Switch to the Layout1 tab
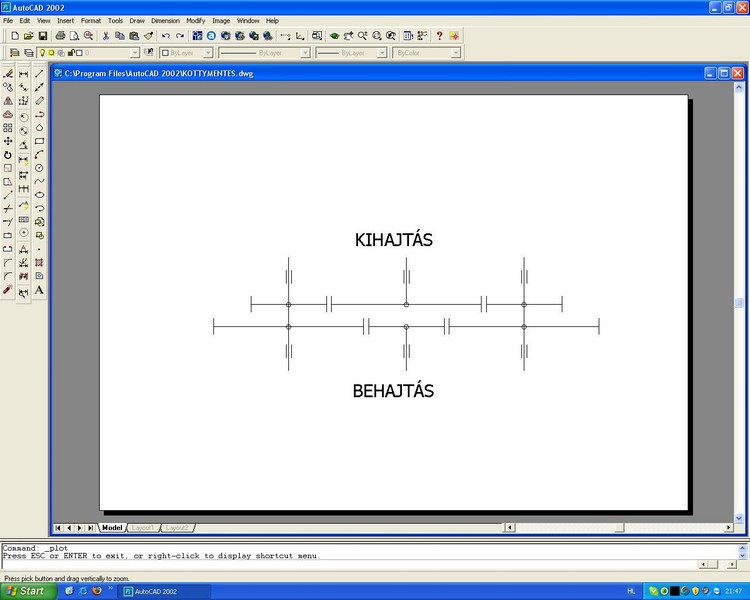Image resolution: width=750 pixels, height=600 pixels. (x=143, y=528)
